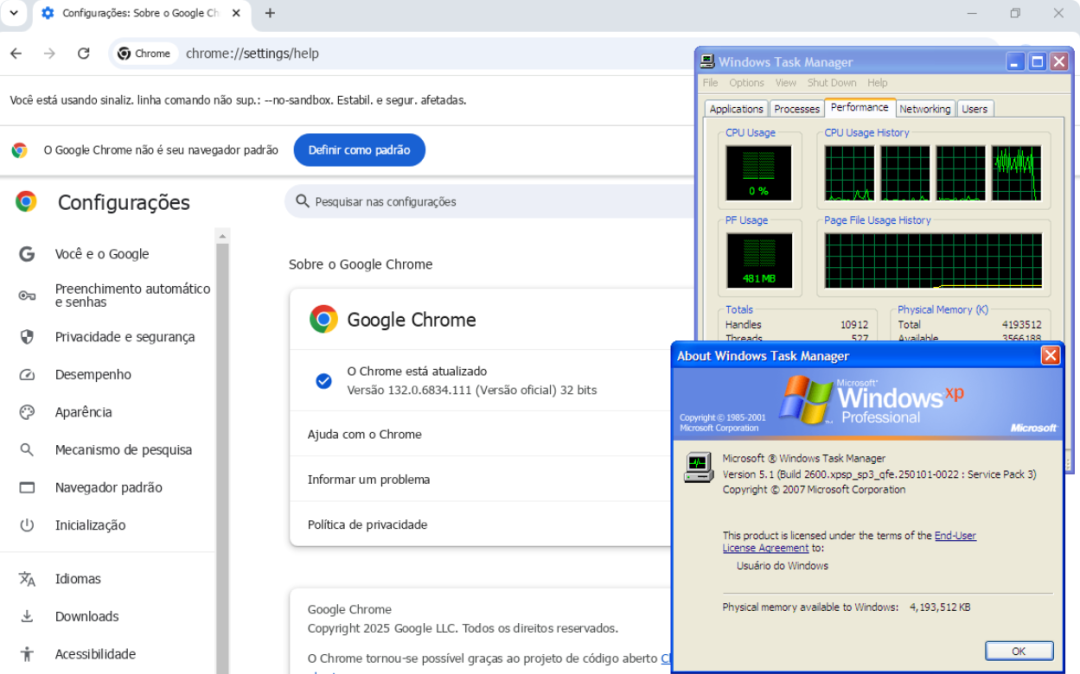Open the Applications tab in Task Manager
The height and width of the screenshot is (674, 1080).
pos(736,109)
